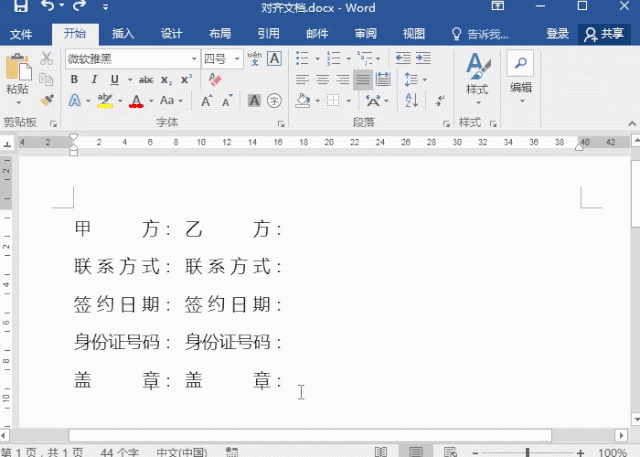
Task: Customize the Quick Access Toolbar dropdown
Action: [x=105, y=7]
